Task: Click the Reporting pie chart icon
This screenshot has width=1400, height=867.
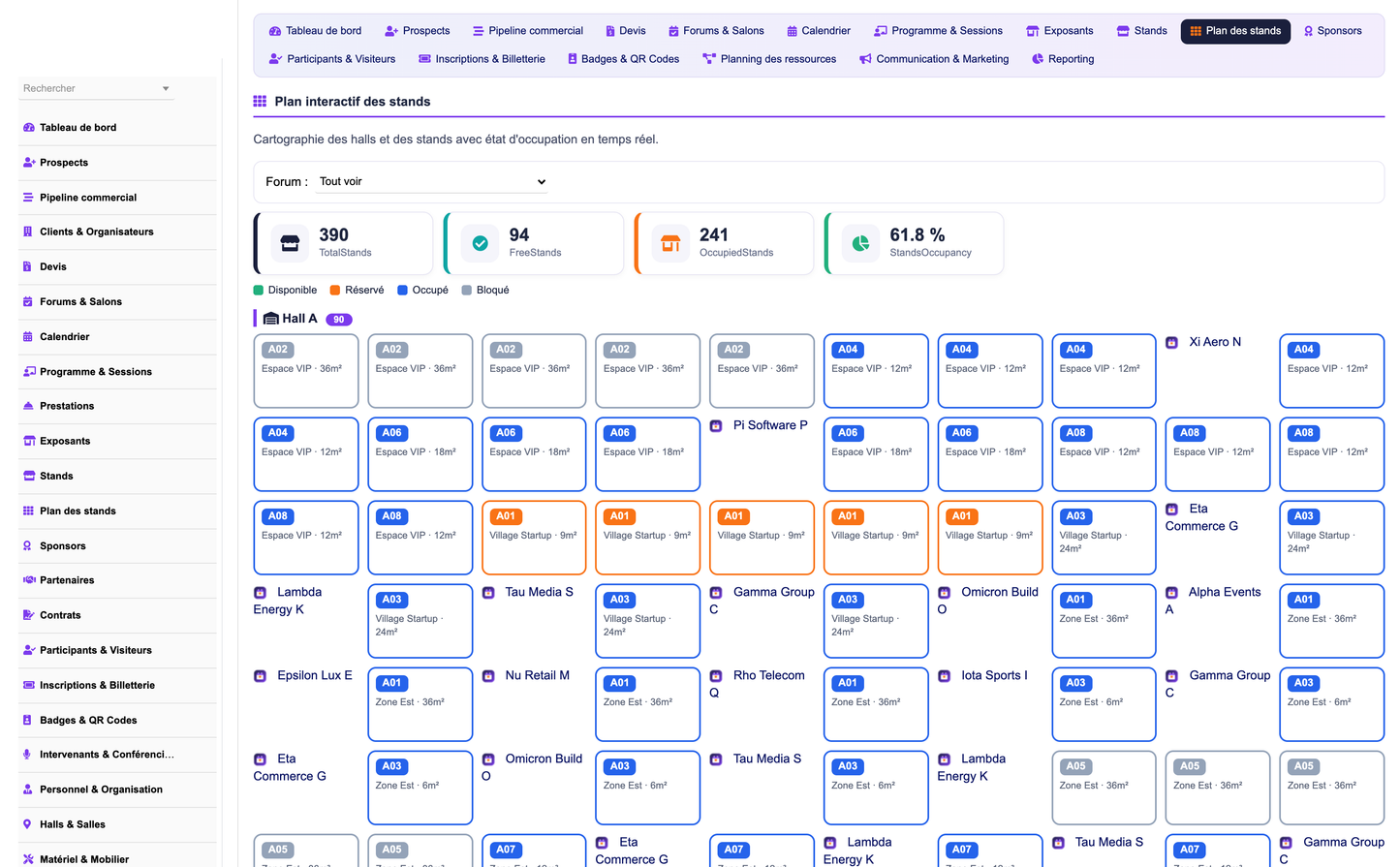Action: (x=1038, y=59)
